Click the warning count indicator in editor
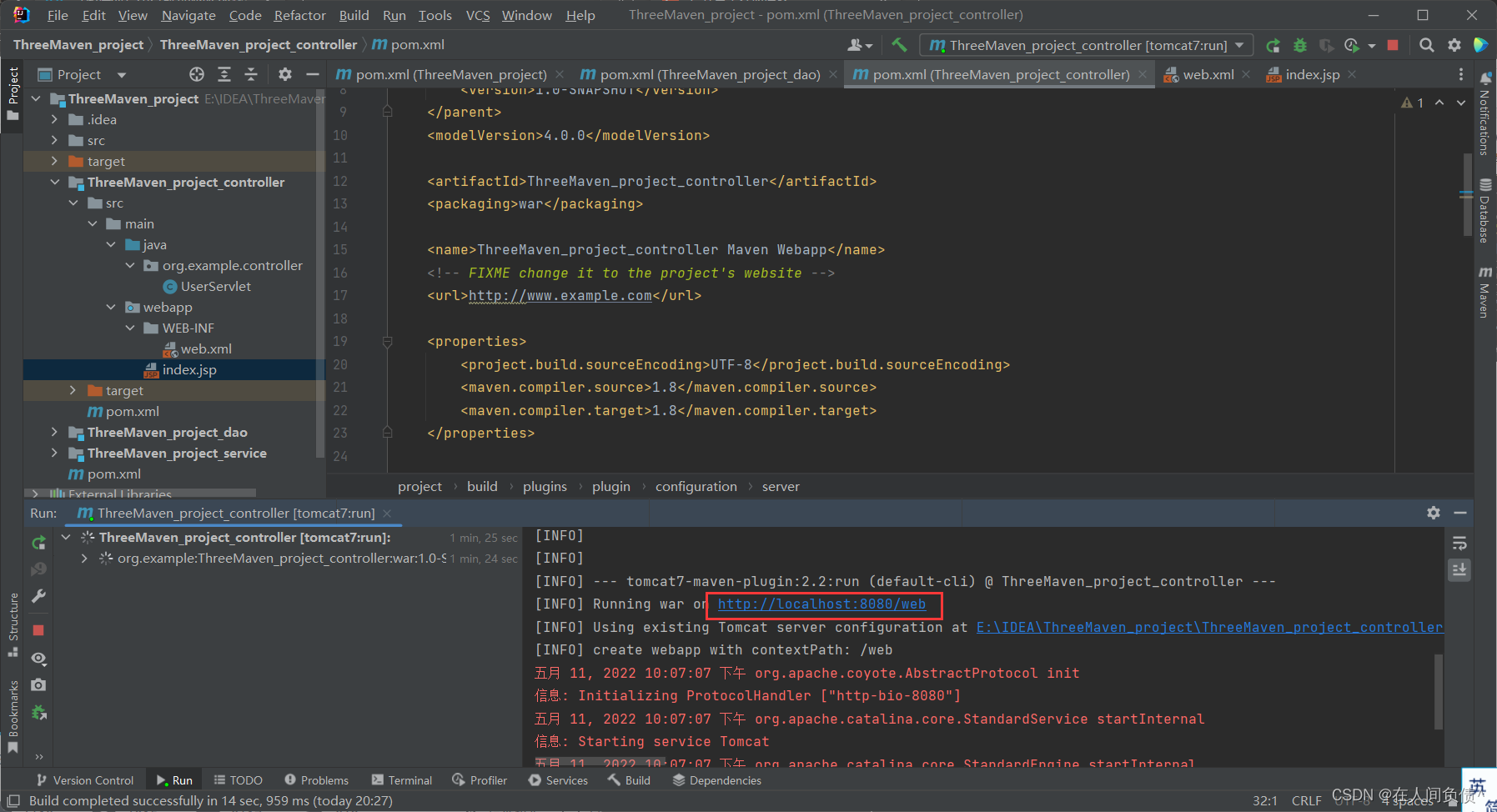Image resolution: width=1497 pixels, height=812 pixels. pyautogui.click(x=1412, y=103)
